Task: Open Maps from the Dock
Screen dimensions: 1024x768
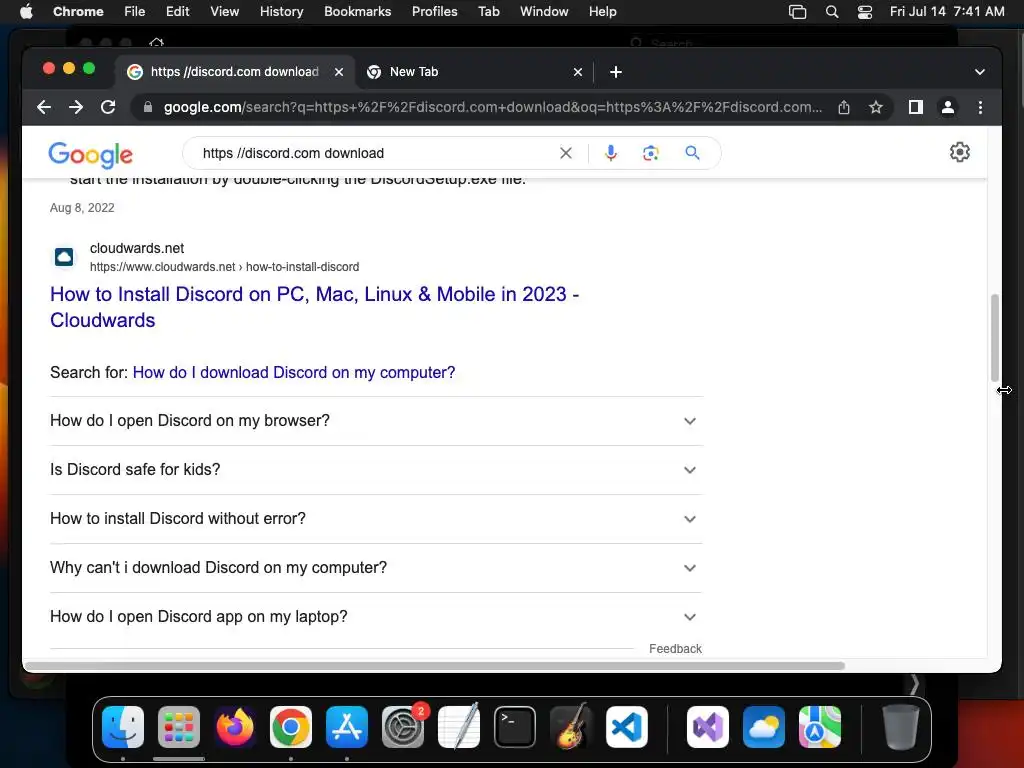Action: pyautogui.click(x=820, y=727)
